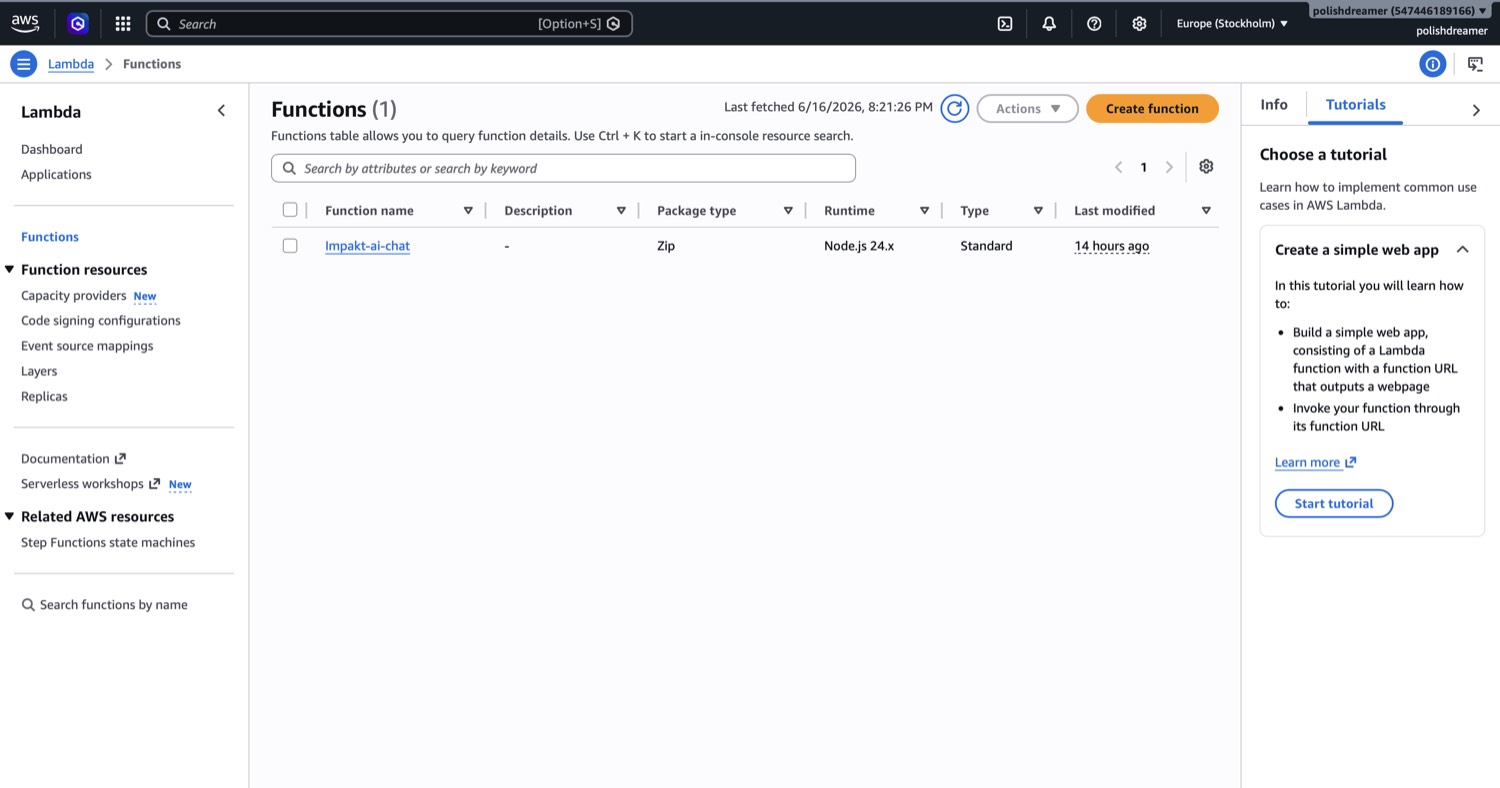
Task: Select all functions with the header checkbox
Action: click(x=290, y=210)
